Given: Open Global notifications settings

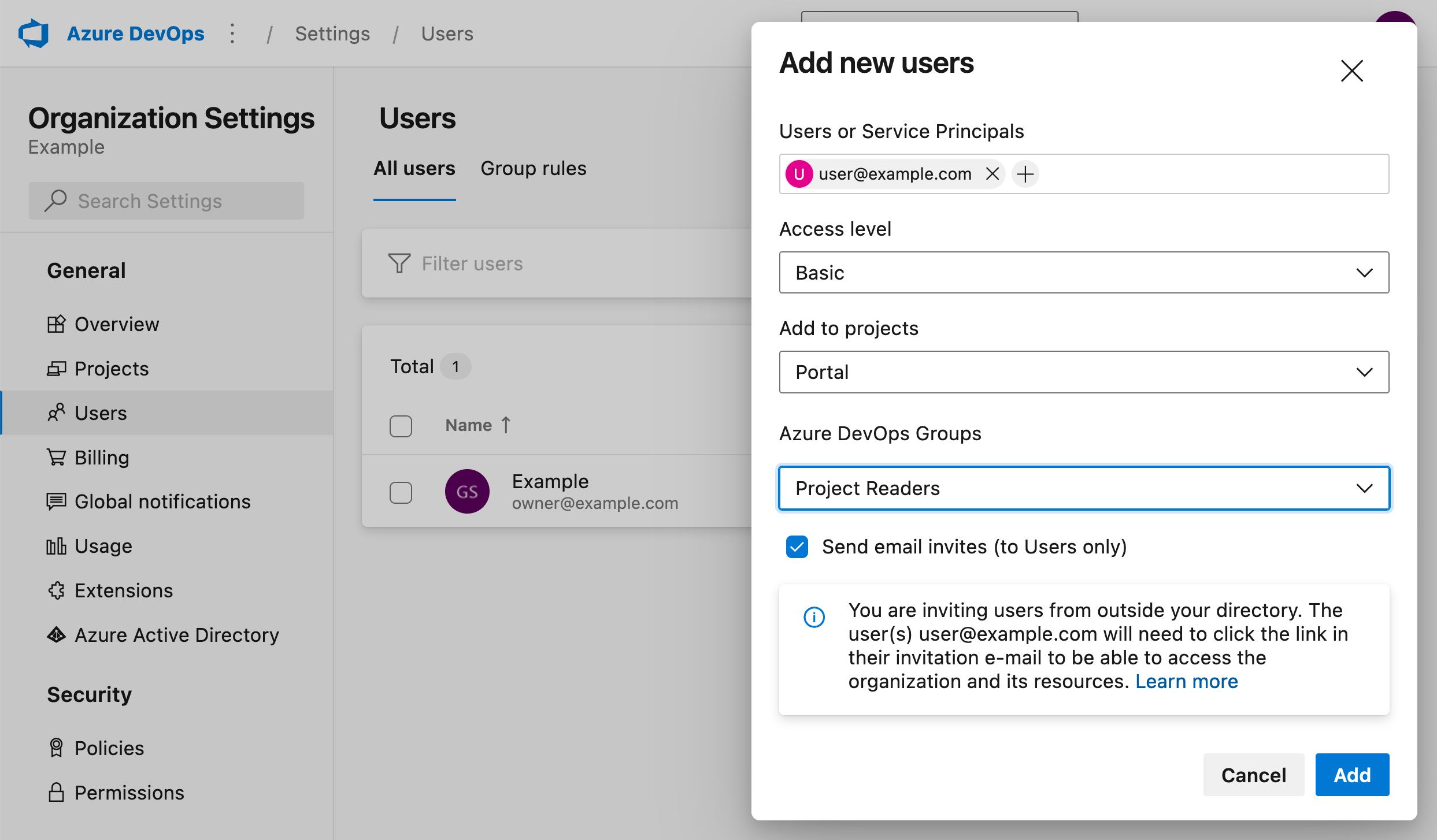Looking at the screenshot, I should pyautogui.click(x=166, y=501).
